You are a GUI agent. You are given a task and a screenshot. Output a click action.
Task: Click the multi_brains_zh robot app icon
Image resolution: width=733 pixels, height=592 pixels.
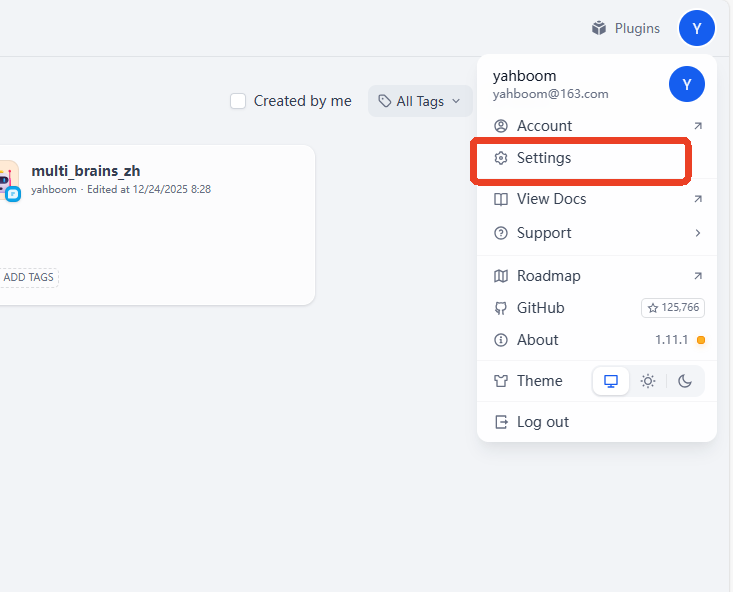[x=8, y=180]
